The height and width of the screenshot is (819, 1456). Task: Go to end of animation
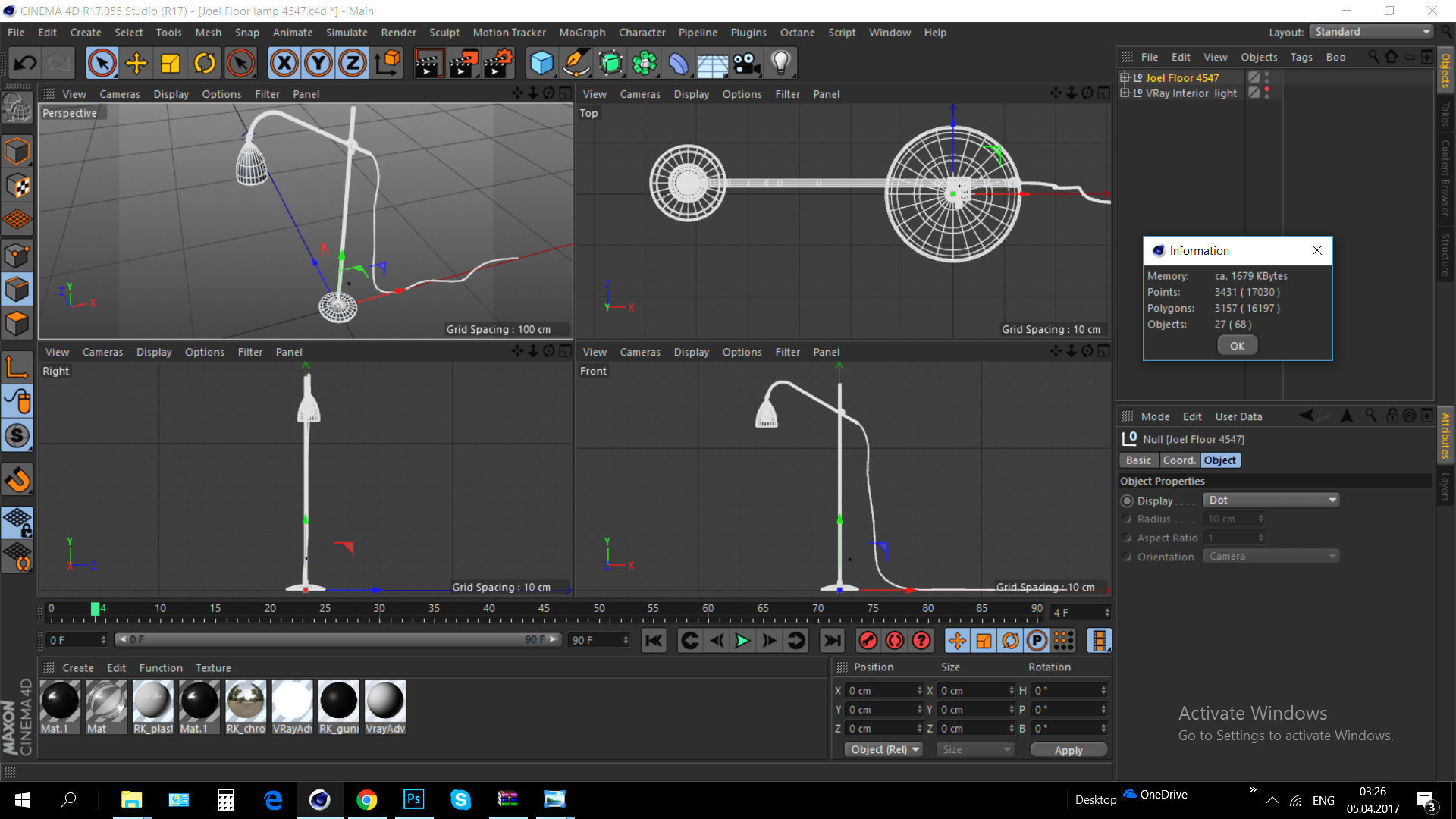833,641
